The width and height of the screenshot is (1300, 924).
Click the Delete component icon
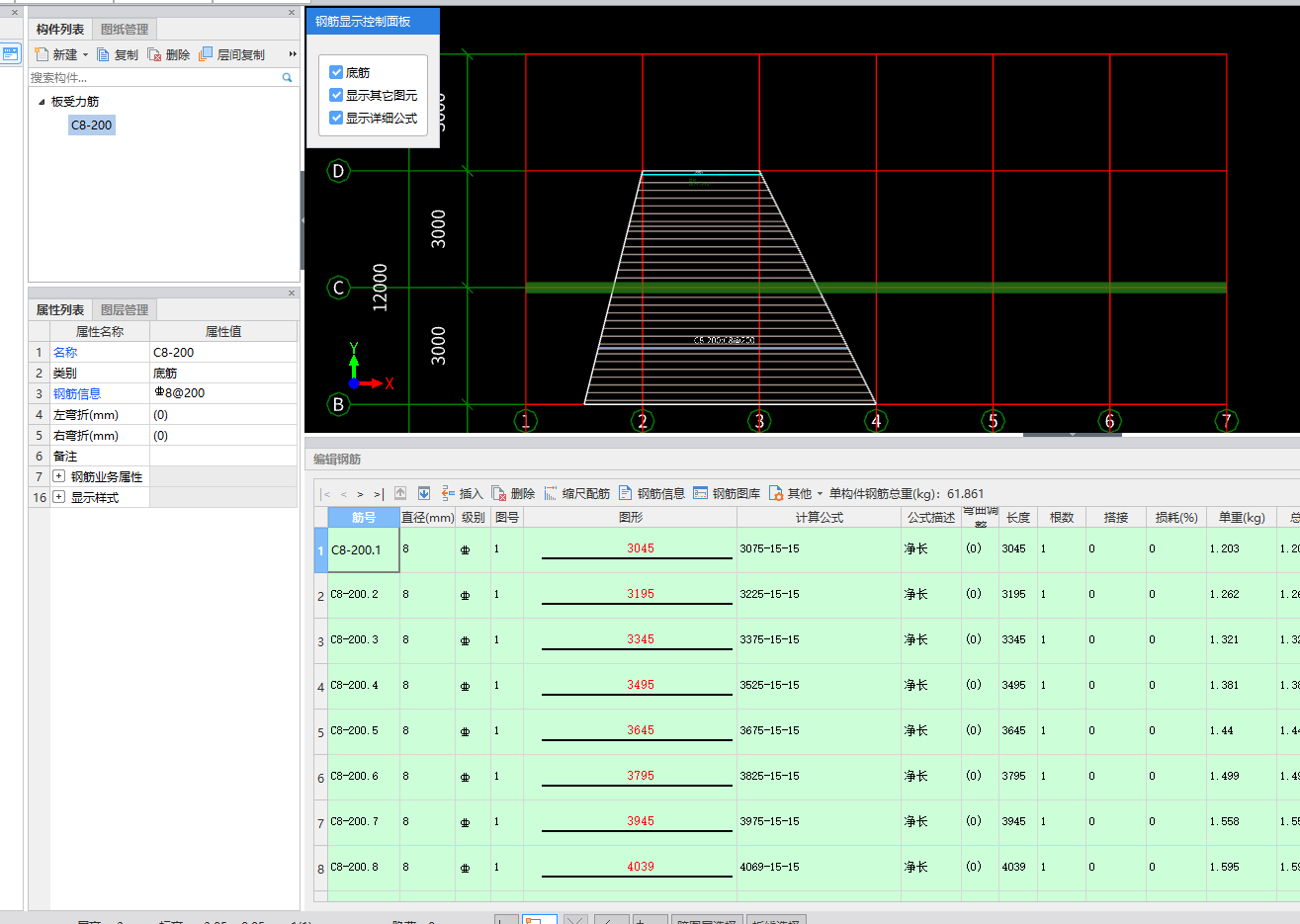pyautogui.click(x=154, y=54)
